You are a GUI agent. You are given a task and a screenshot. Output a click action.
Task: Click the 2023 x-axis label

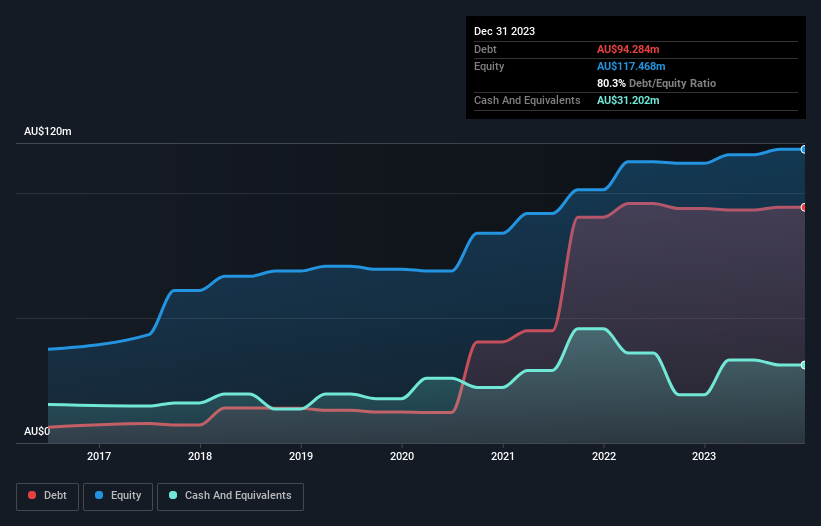point(704,456)
